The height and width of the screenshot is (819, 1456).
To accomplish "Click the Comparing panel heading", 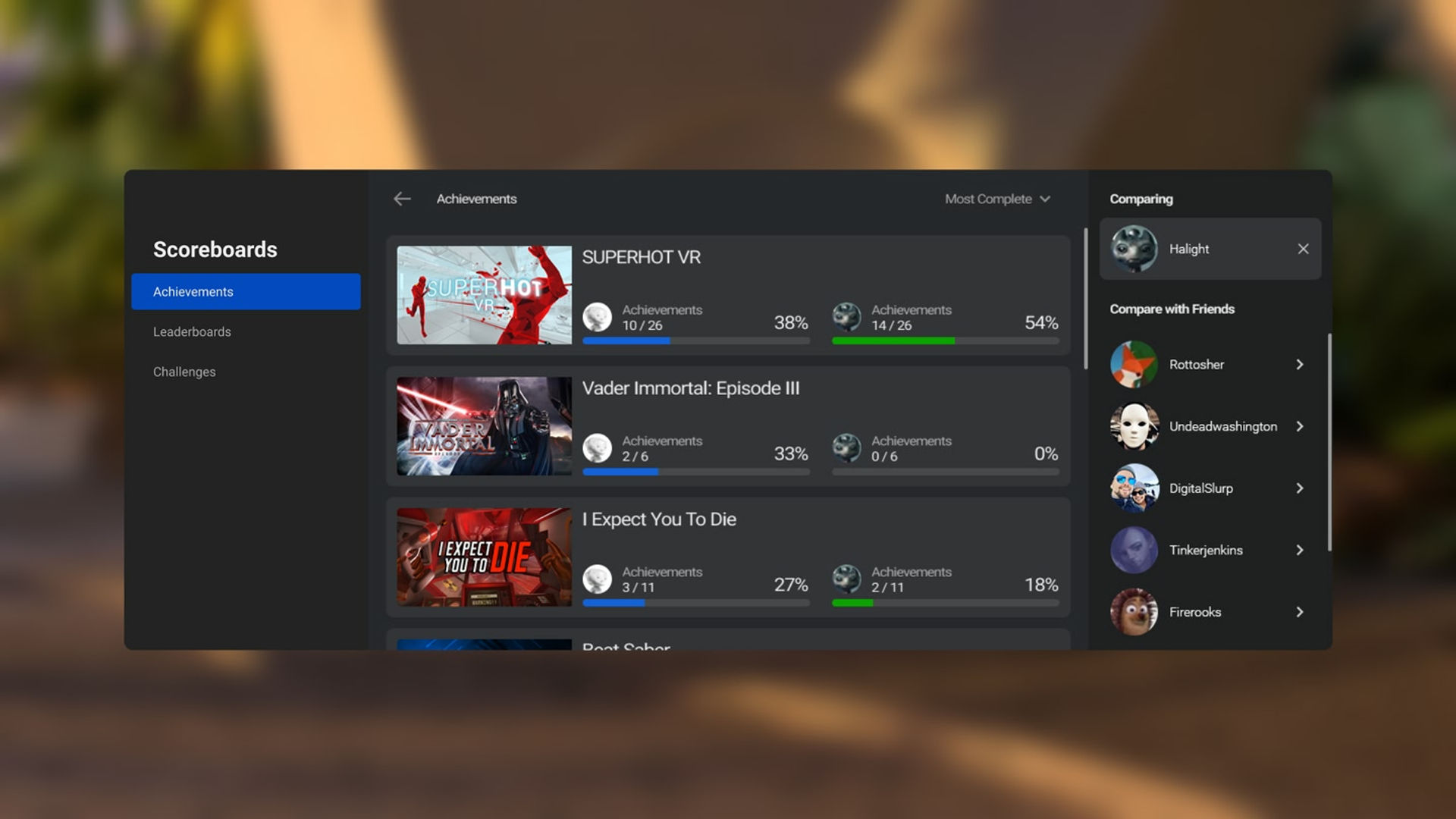I will [x=1141, y=199].
